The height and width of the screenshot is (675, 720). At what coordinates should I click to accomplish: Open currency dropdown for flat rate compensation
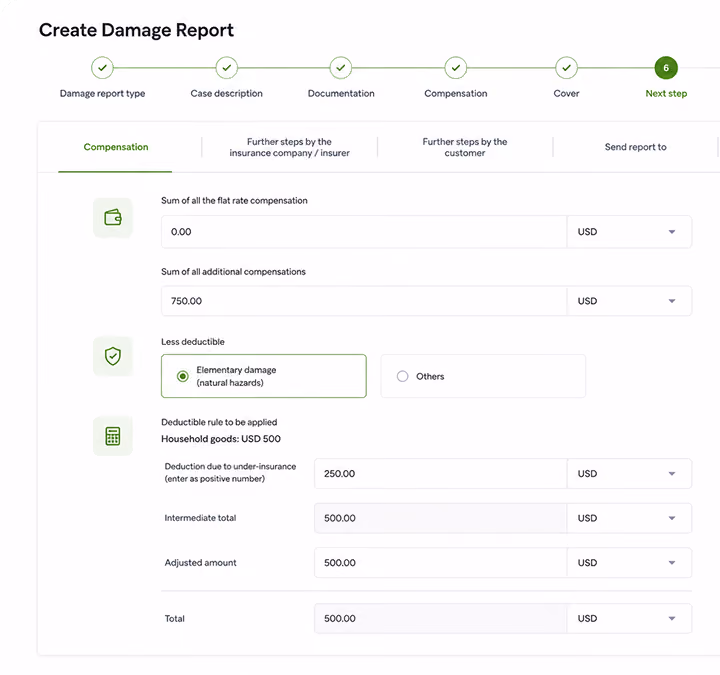(630, 232)
